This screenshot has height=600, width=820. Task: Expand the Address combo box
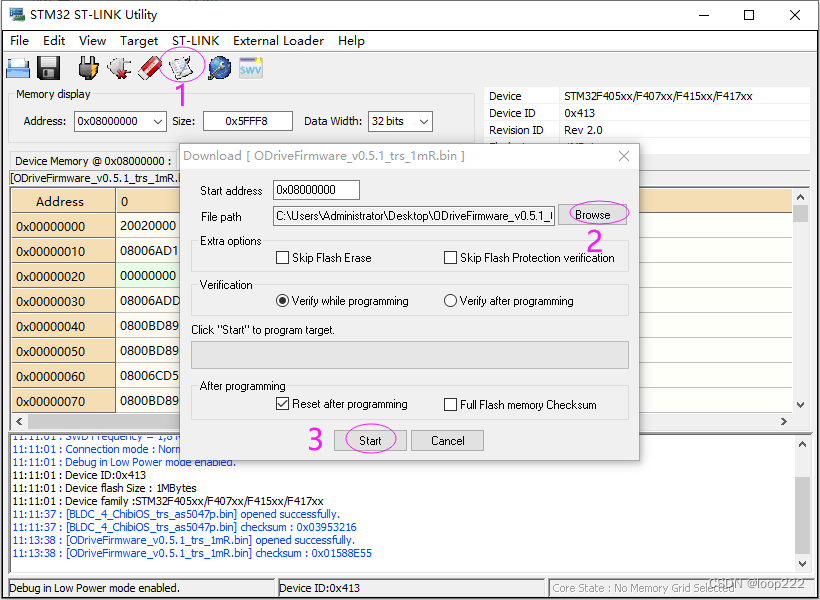(x=158, y=121)
